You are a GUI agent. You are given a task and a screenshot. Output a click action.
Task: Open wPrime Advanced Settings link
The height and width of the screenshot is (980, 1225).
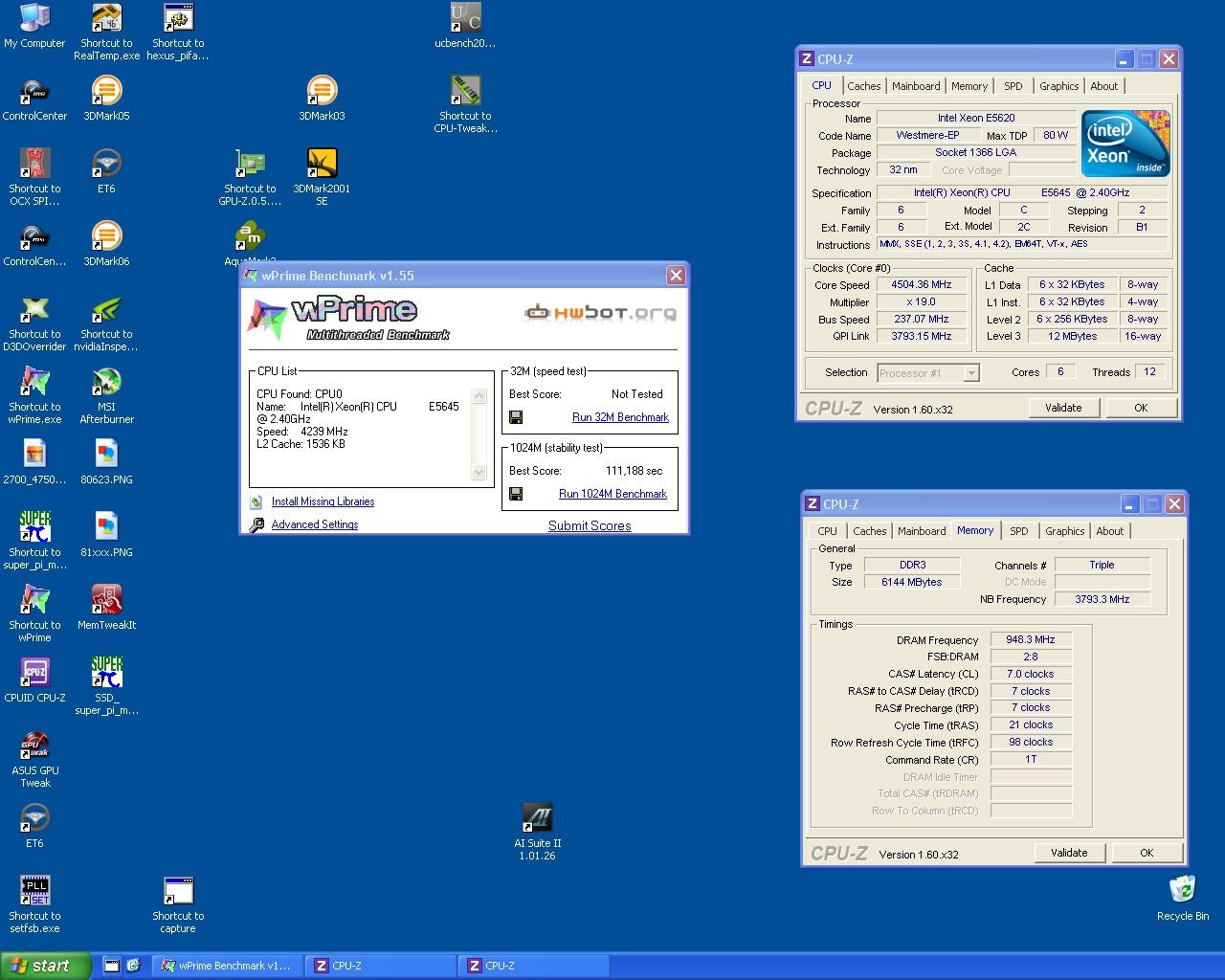314,524
